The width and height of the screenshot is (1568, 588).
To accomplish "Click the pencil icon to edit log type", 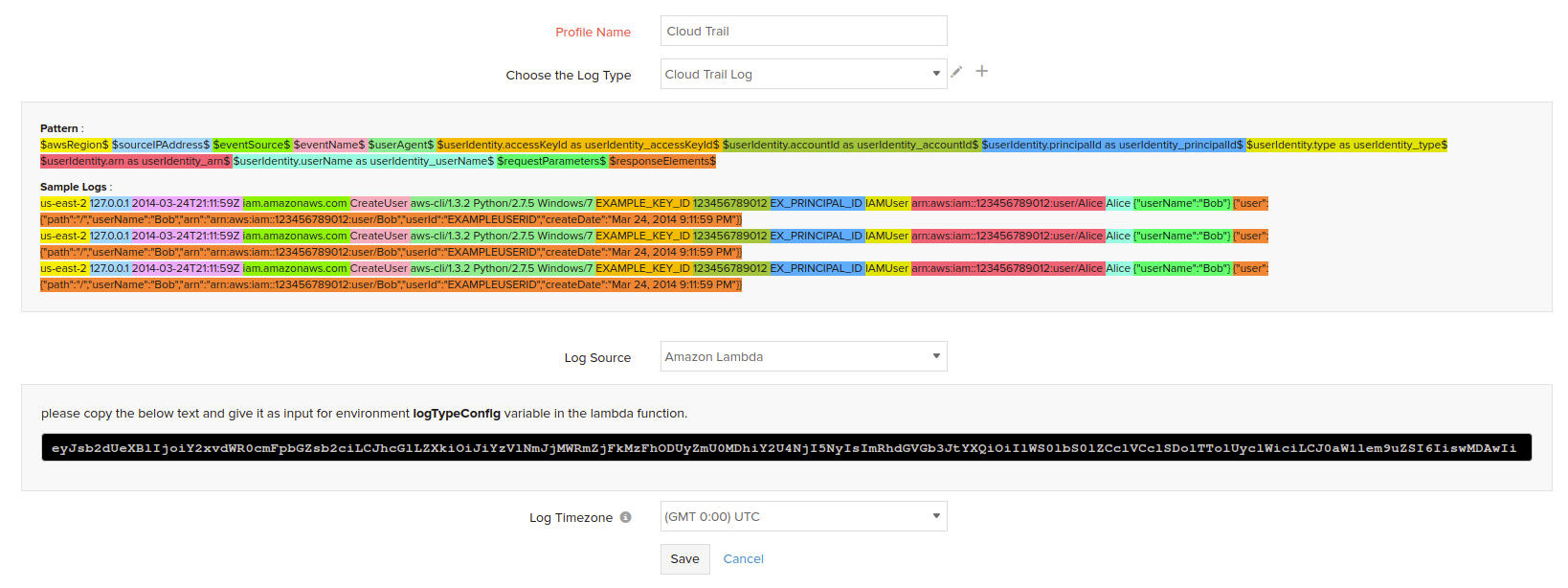I will (956, 72).
